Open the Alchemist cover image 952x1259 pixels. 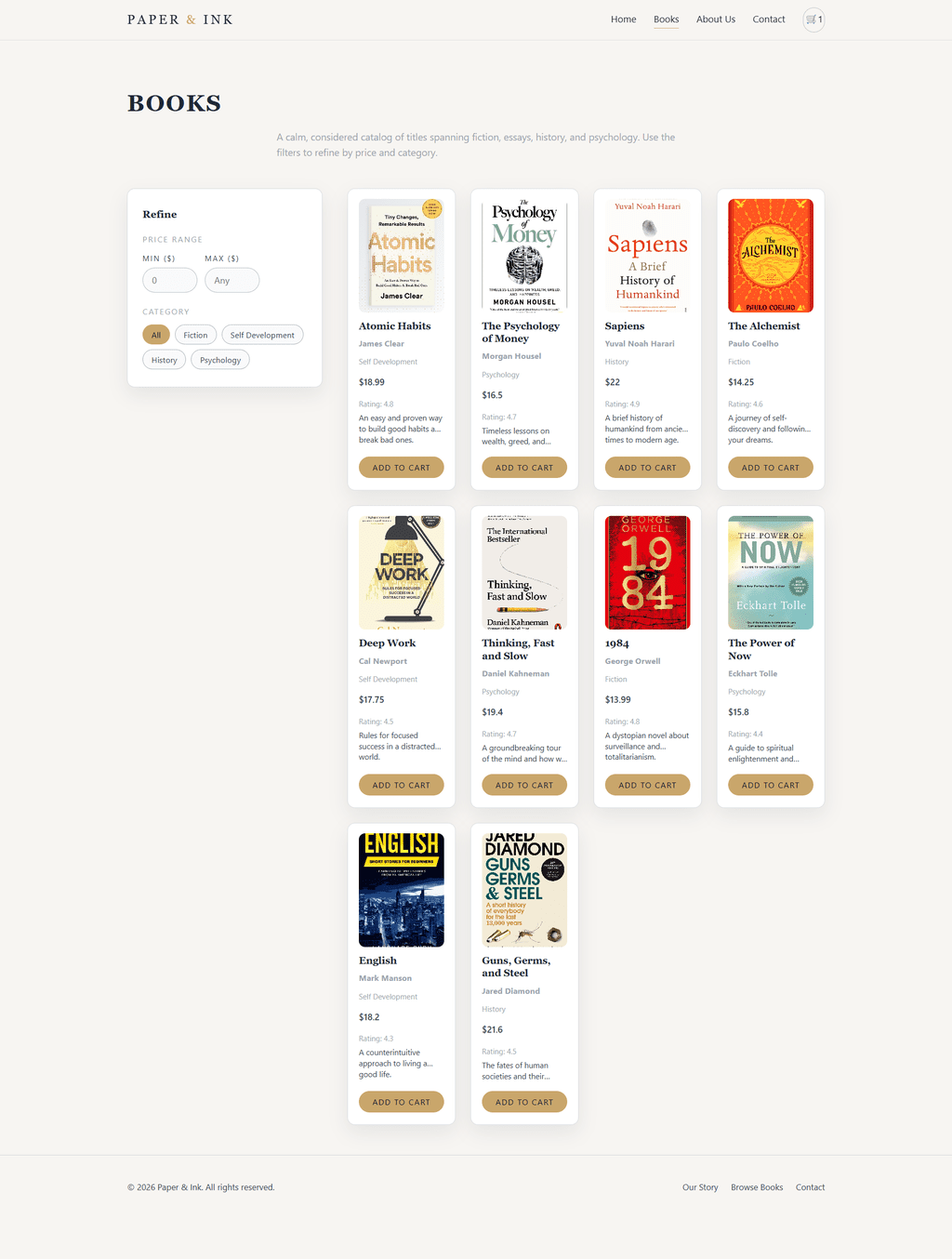pyautogui.click(x=771, y=256)
